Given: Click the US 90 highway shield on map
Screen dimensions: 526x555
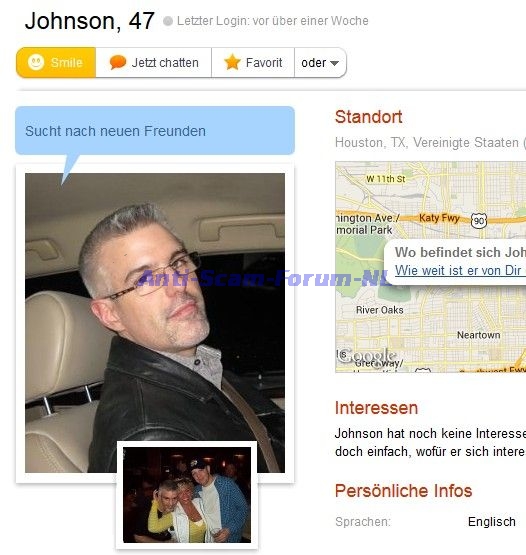Looking at the screenshot, I should (479, 221).
